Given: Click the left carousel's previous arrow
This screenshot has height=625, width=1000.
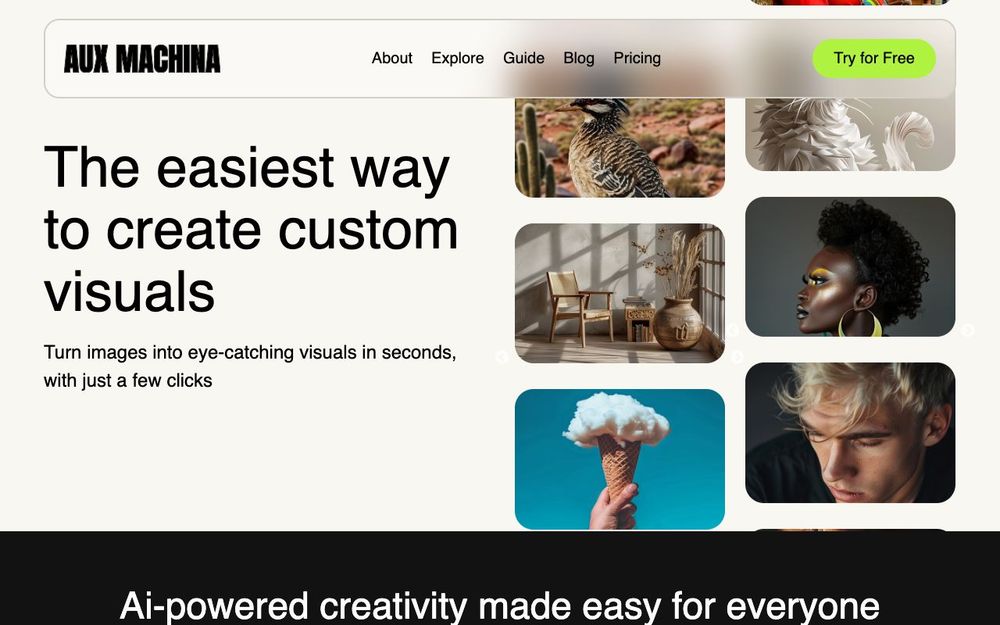Looking at the screenshot, I should [x=502, y=357].
